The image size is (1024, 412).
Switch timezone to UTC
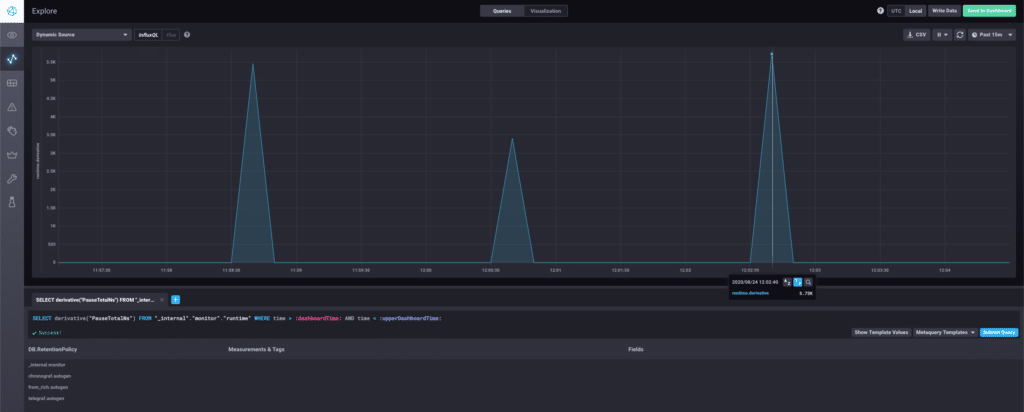(895, 10)
